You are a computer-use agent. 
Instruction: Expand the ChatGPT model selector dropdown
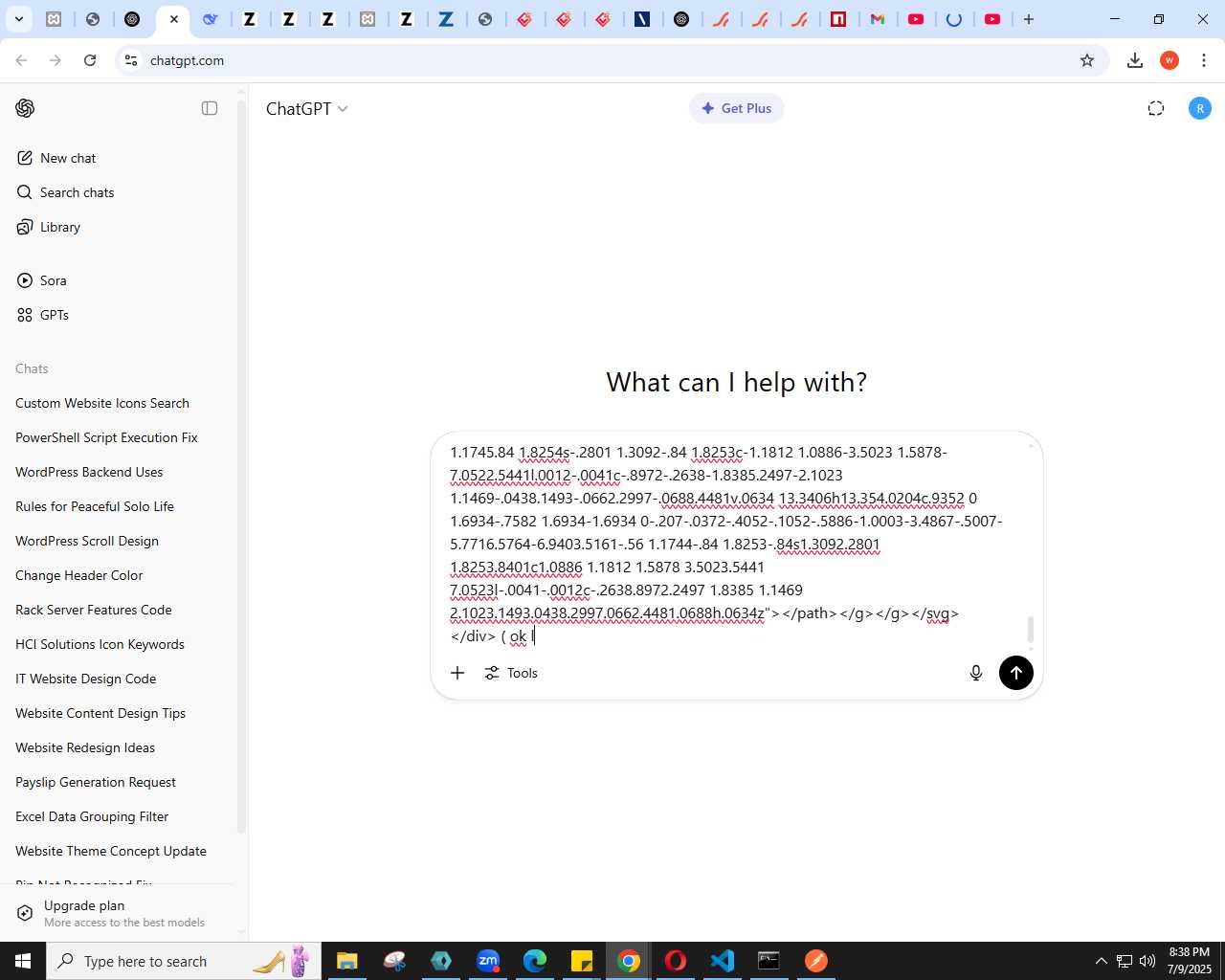coord(306,109)
